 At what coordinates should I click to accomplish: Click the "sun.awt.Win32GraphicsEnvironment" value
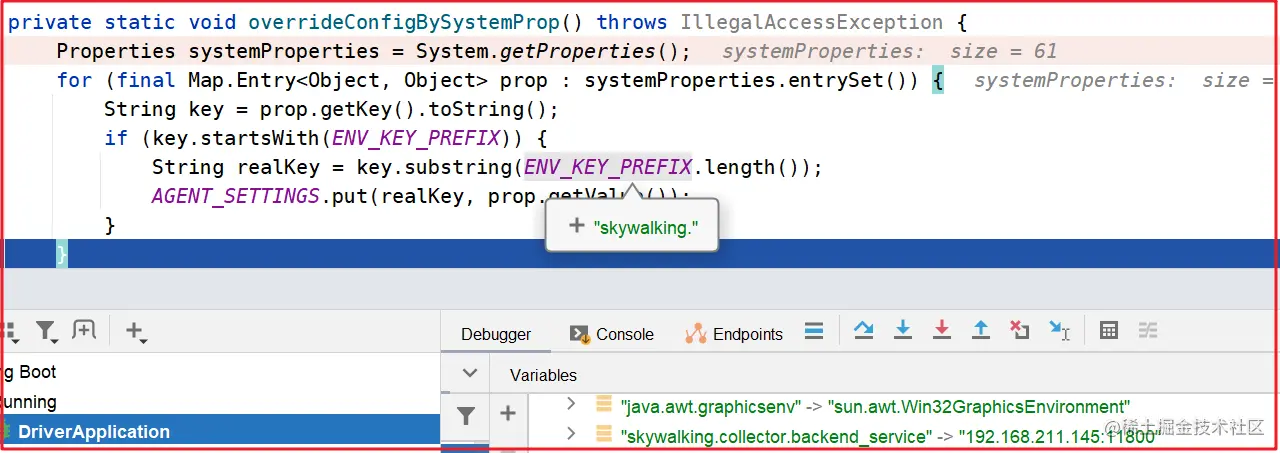tap(978, 407)
